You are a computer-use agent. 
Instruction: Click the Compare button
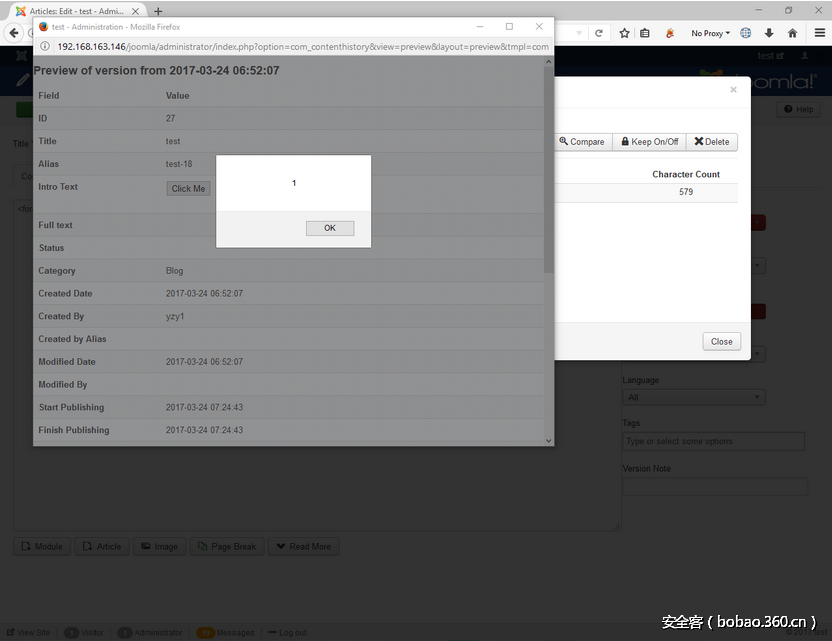coord(581,142)
